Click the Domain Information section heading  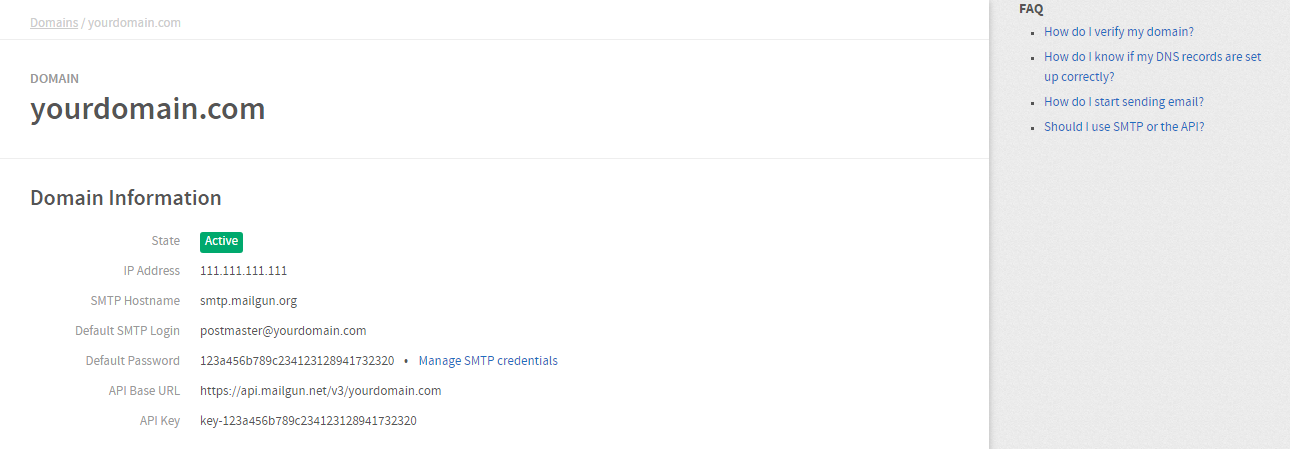point(126,198)
